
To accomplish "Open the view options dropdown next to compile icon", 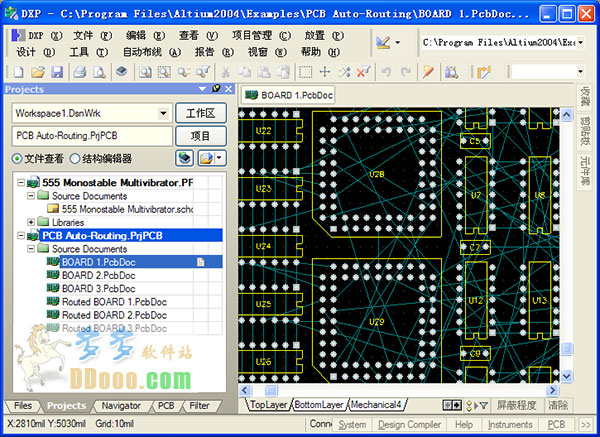I will [x=219, y=158].
